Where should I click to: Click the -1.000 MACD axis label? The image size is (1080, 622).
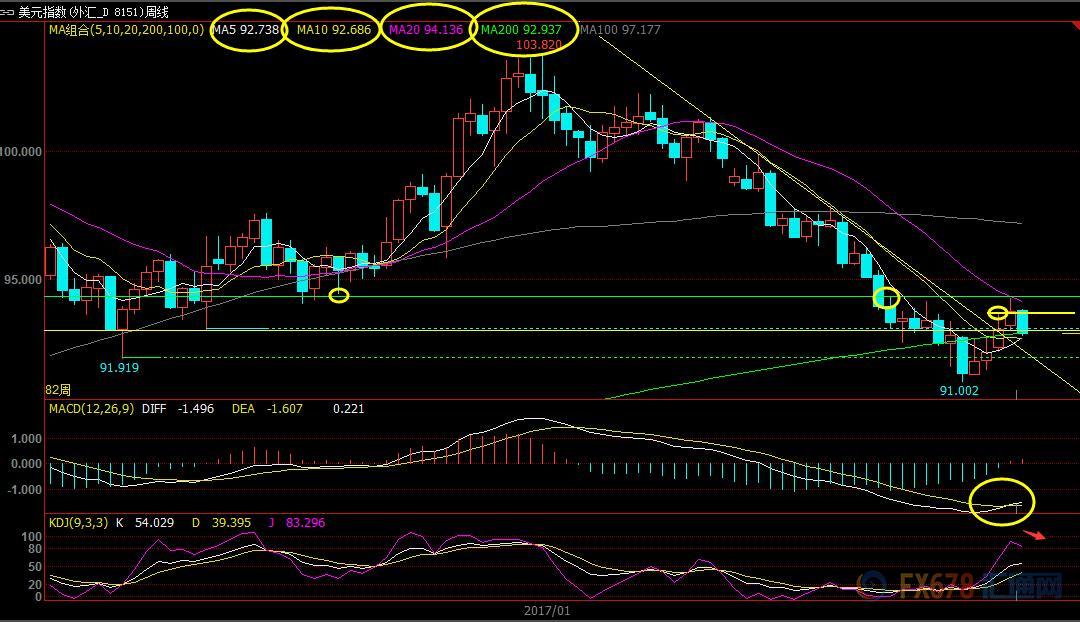tap(24, 490)
